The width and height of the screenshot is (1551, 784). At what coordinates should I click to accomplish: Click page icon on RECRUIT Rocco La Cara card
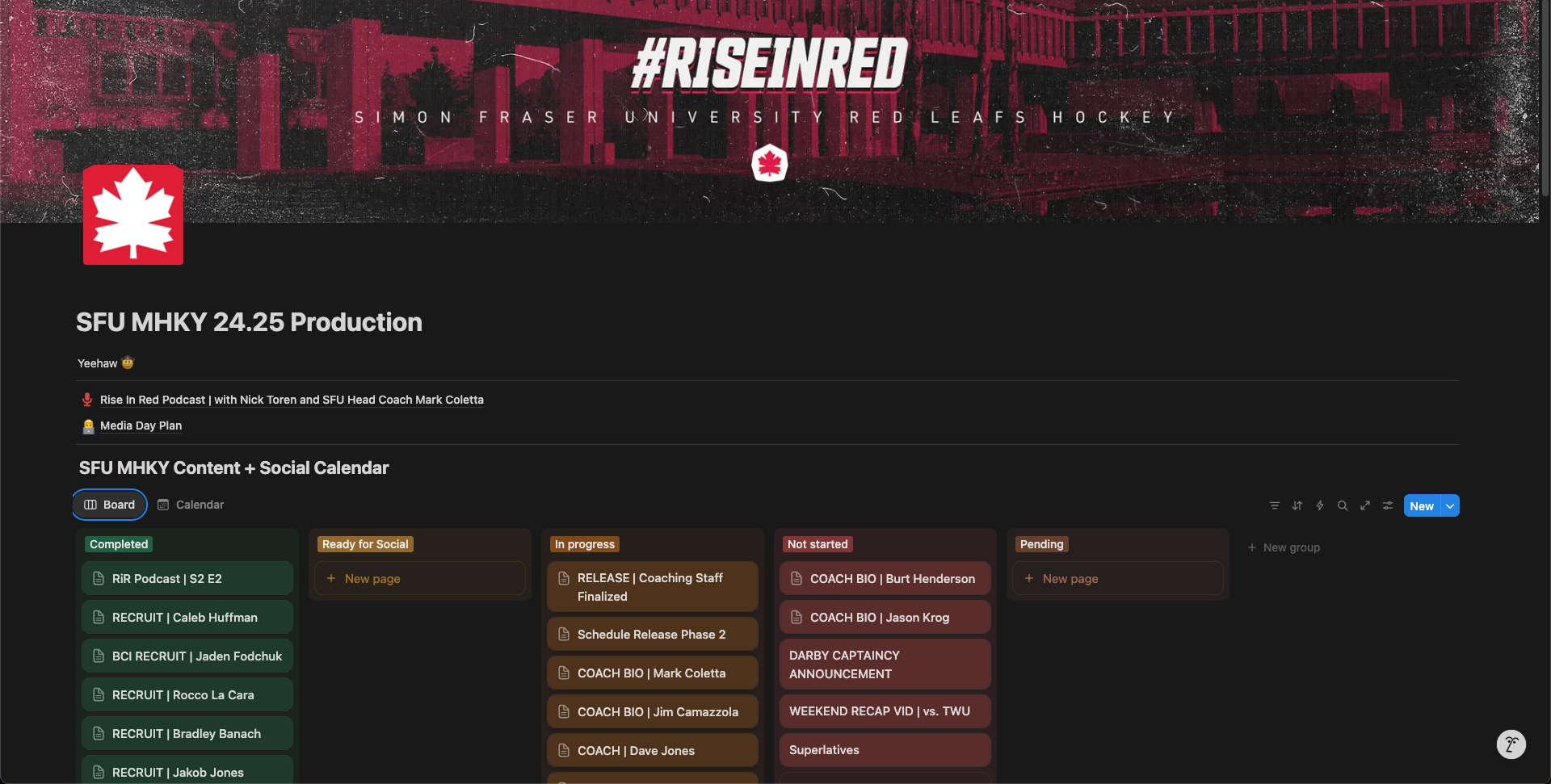pos(99,694)
